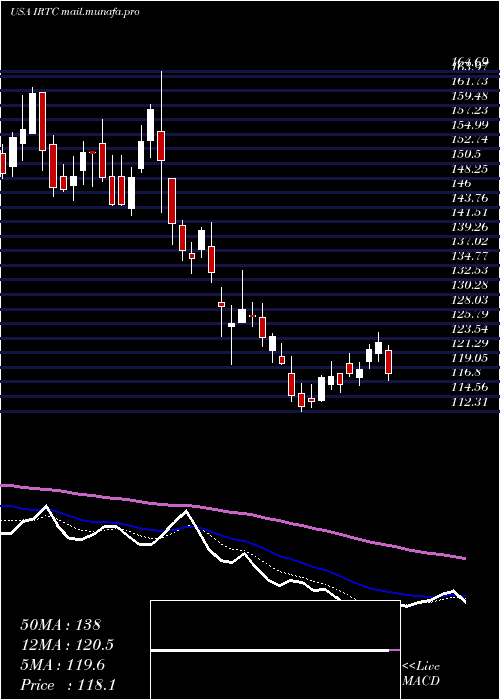Image resolution: width=500 pixels, height=700 pixels.
Task: Click the 132.53 price axis label
Action: (x=470, y=271)
